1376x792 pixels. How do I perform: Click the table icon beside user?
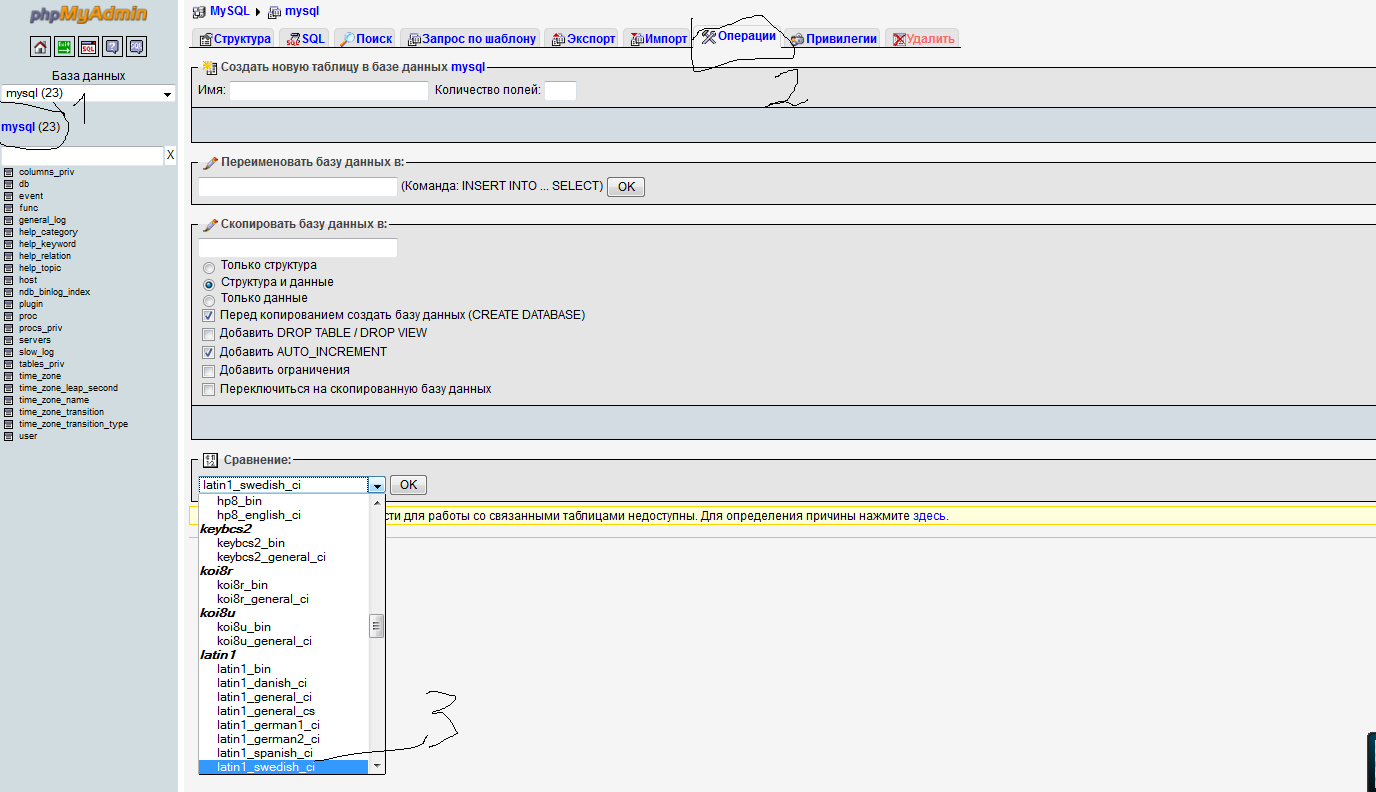pos(9,436)
